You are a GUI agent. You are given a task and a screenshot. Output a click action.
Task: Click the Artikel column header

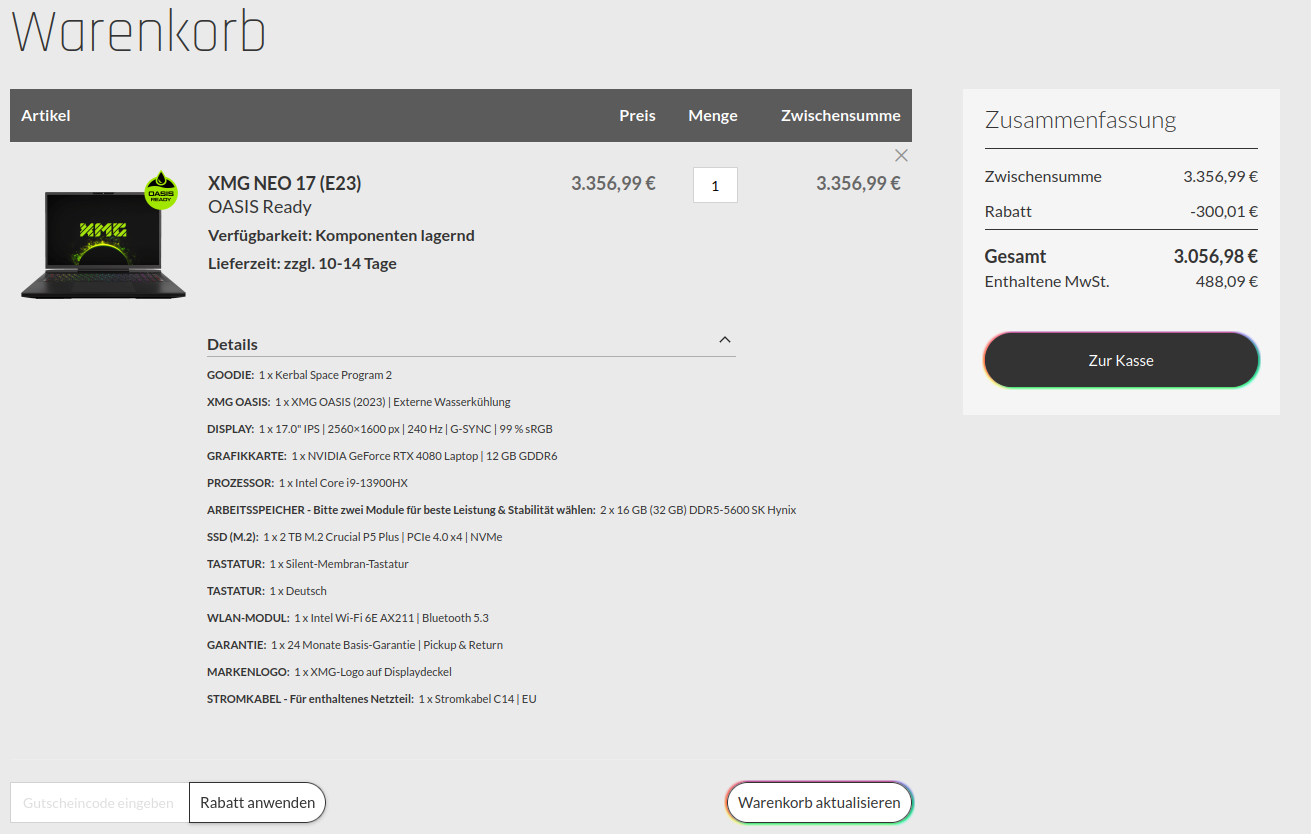[46, 115]
